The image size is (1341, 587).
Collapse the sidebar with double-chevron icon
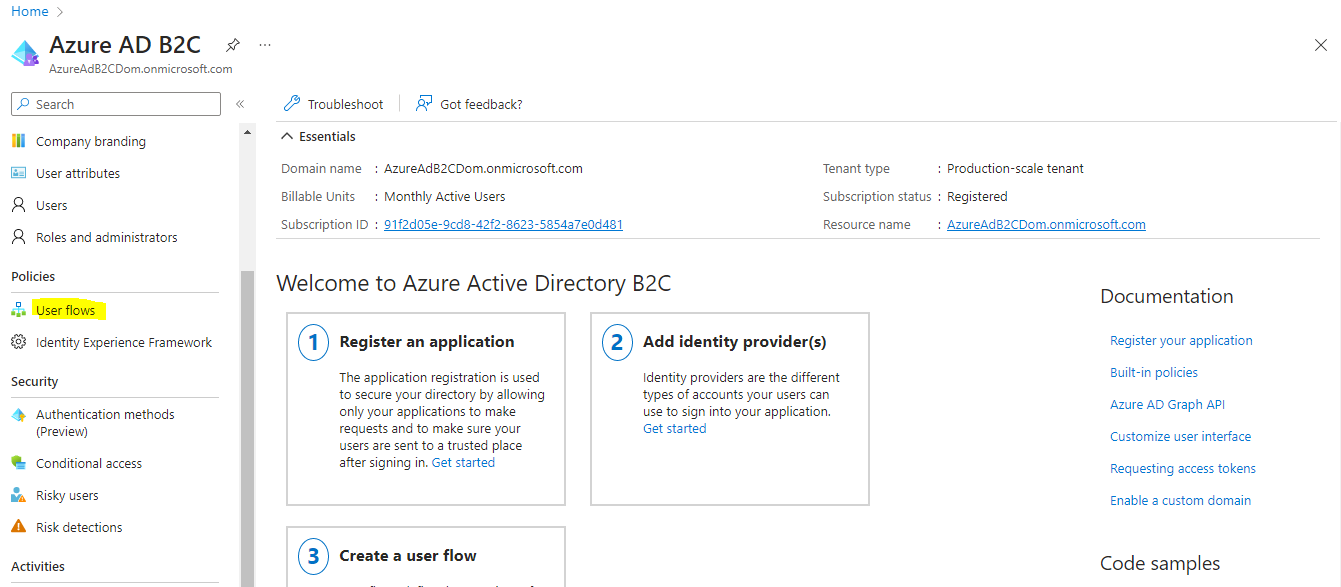tap(240, 104)
